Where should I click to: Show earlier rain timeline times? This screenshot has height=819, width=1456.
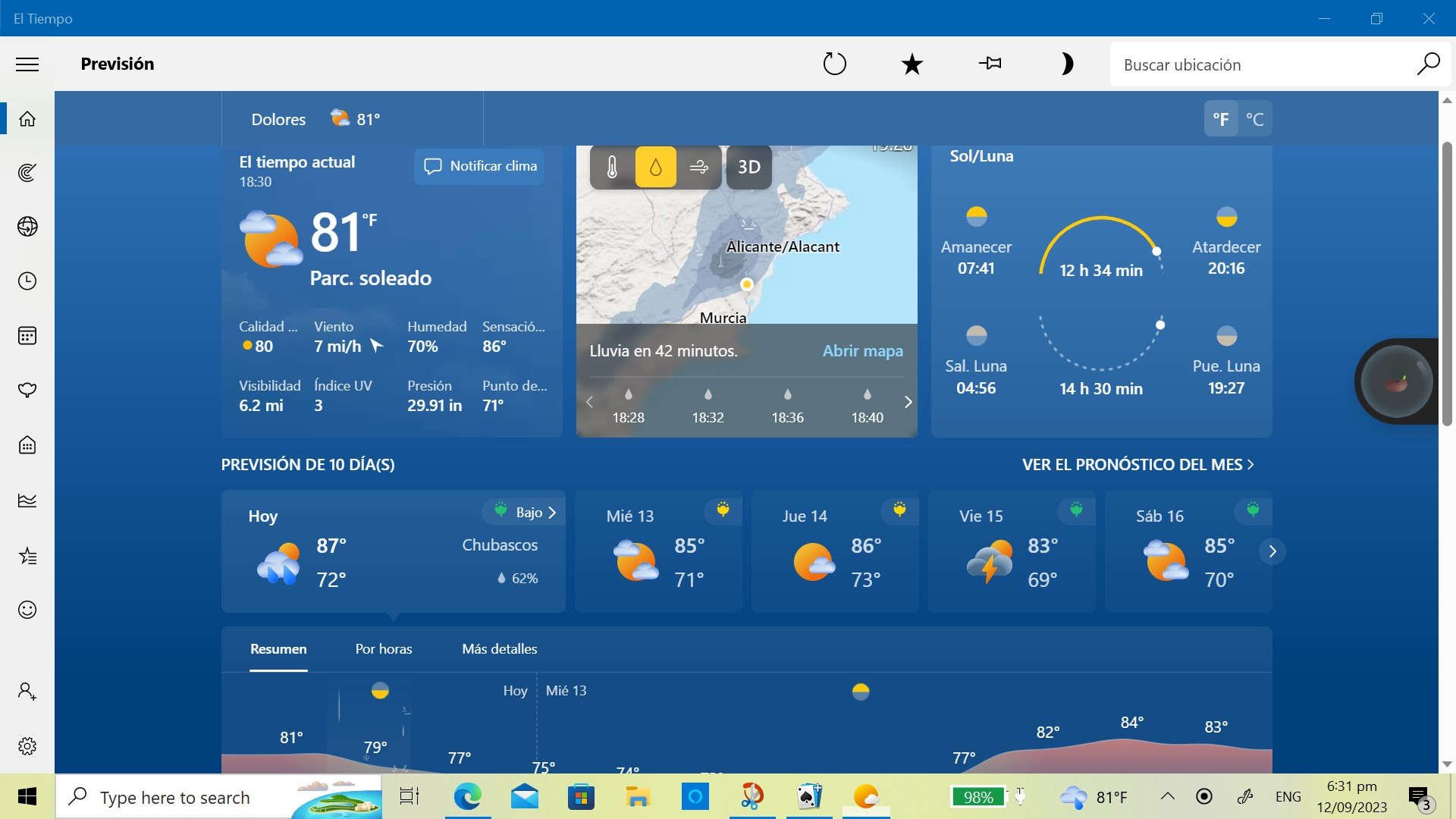(589, 402)
